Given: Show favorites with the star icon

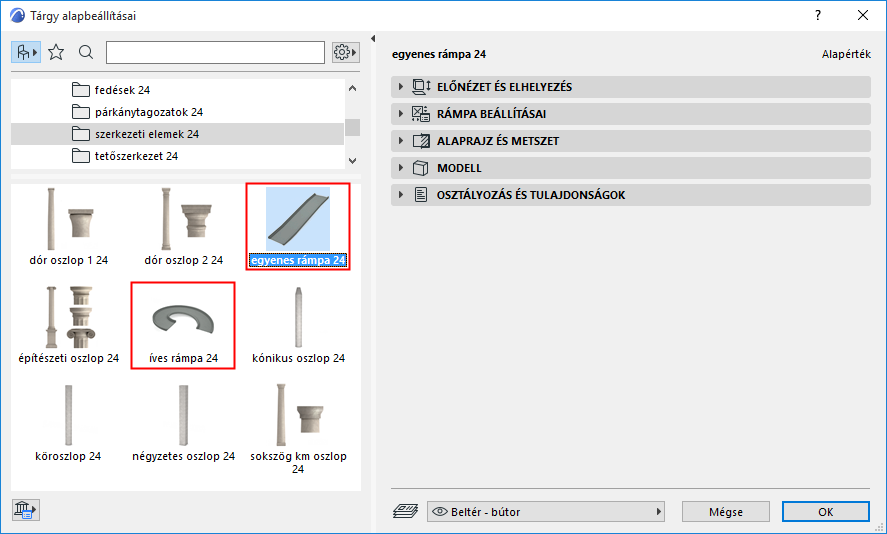Looking at the screenshot, I should 56,53.
